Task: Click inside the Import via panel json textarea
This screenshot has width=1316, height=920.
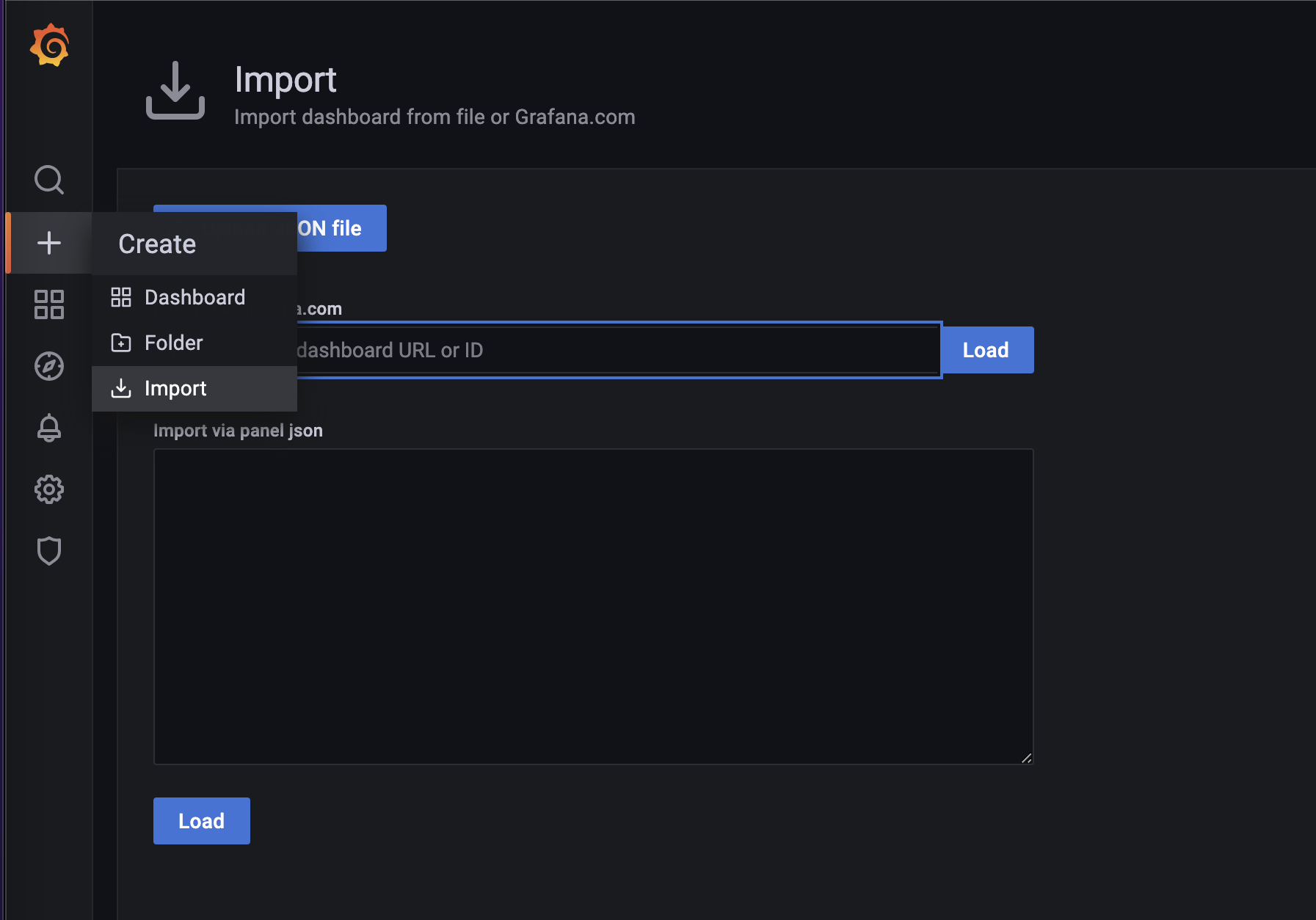Action: point(593,607)
